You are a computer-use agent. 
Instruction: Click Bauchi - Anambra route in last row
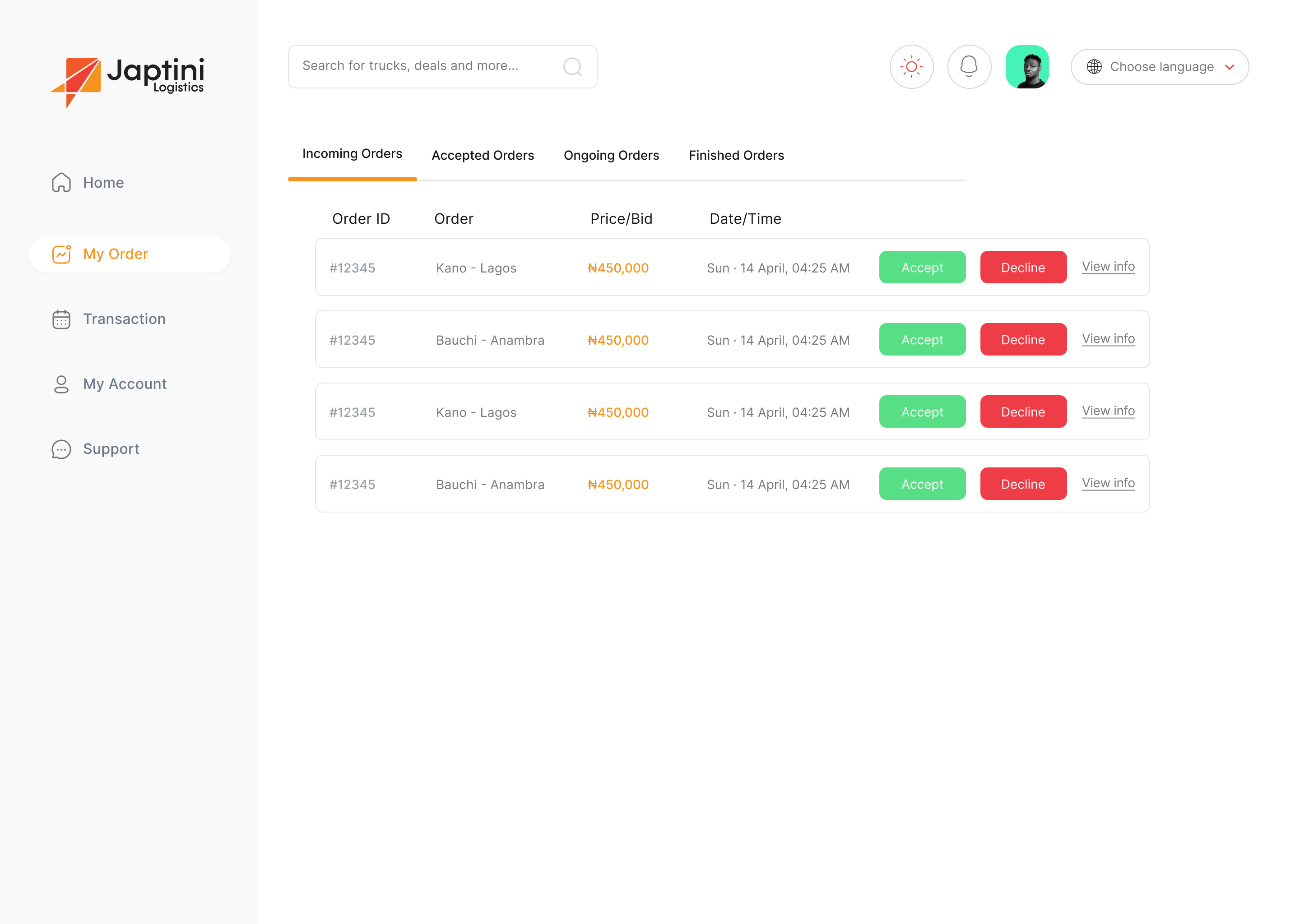tap(490, 485)
